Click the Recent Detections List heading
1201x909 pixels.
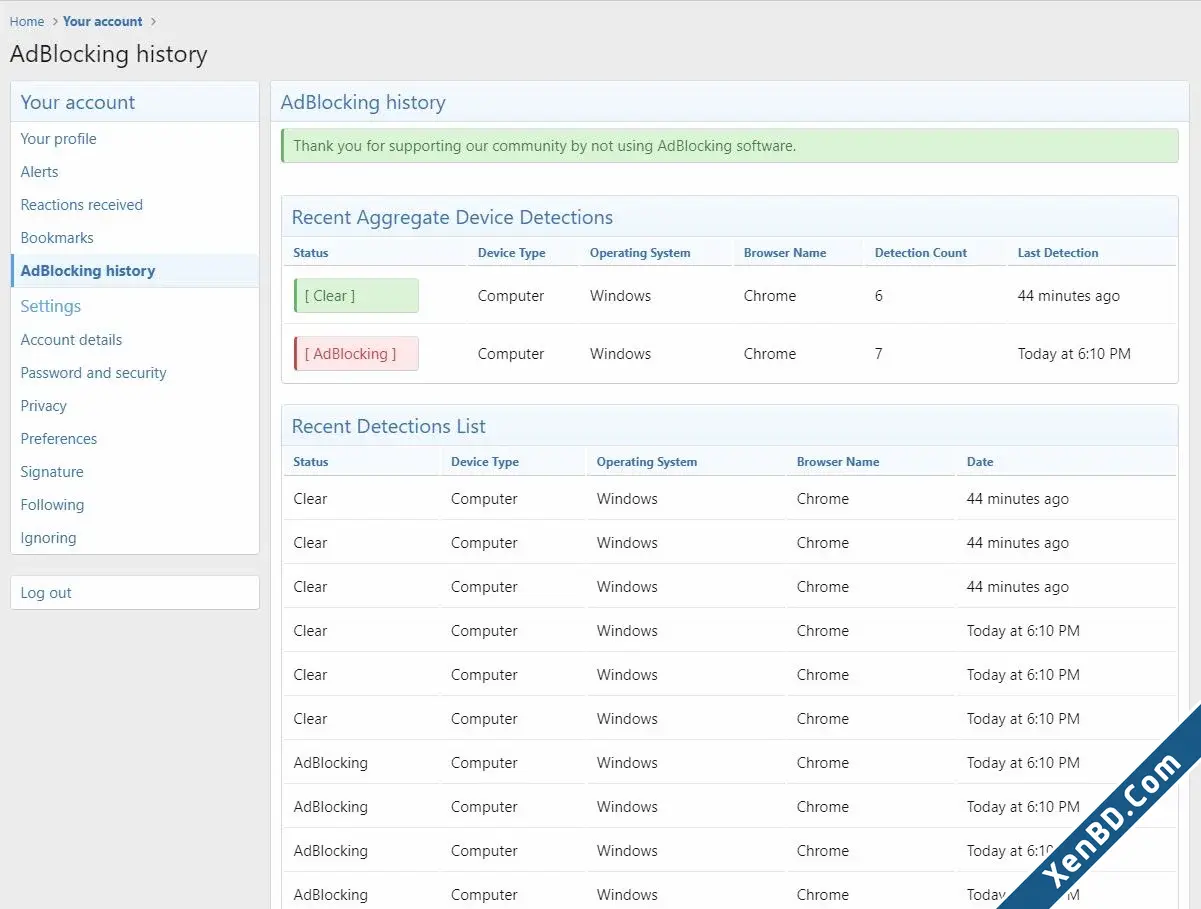389,426
